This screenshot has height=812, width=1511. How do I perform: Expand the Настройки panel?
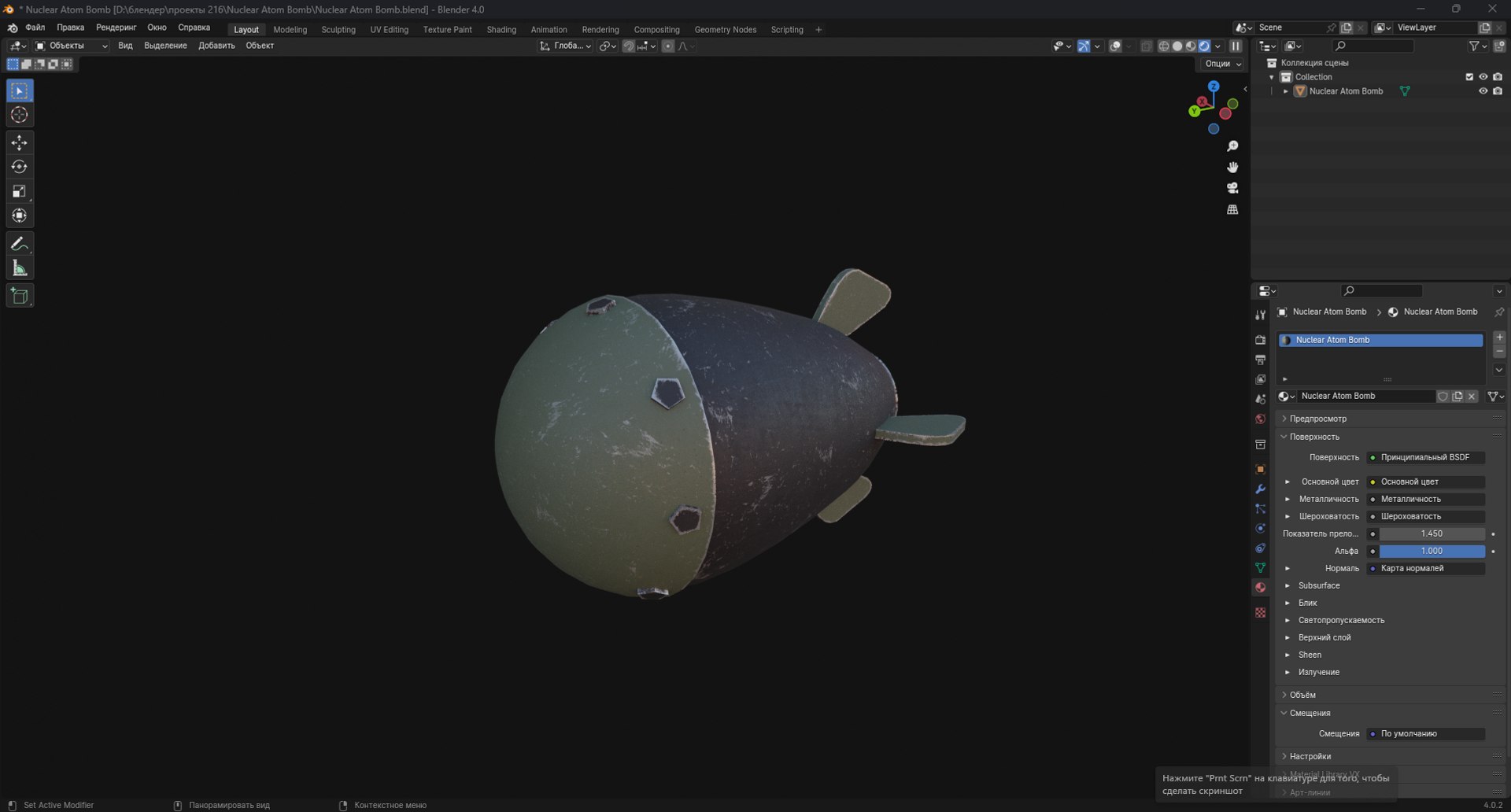tap(1310, 757)
